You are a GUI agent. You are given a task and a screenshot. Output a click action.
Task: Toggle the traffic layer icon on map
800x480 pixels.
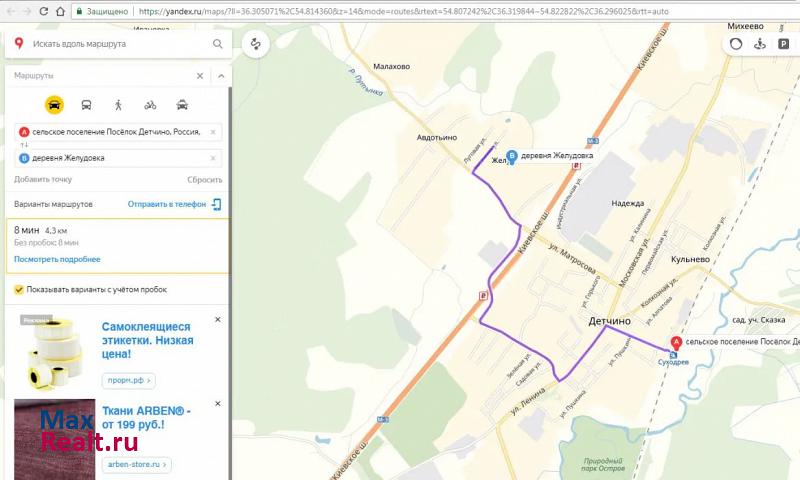pos(736,44)
